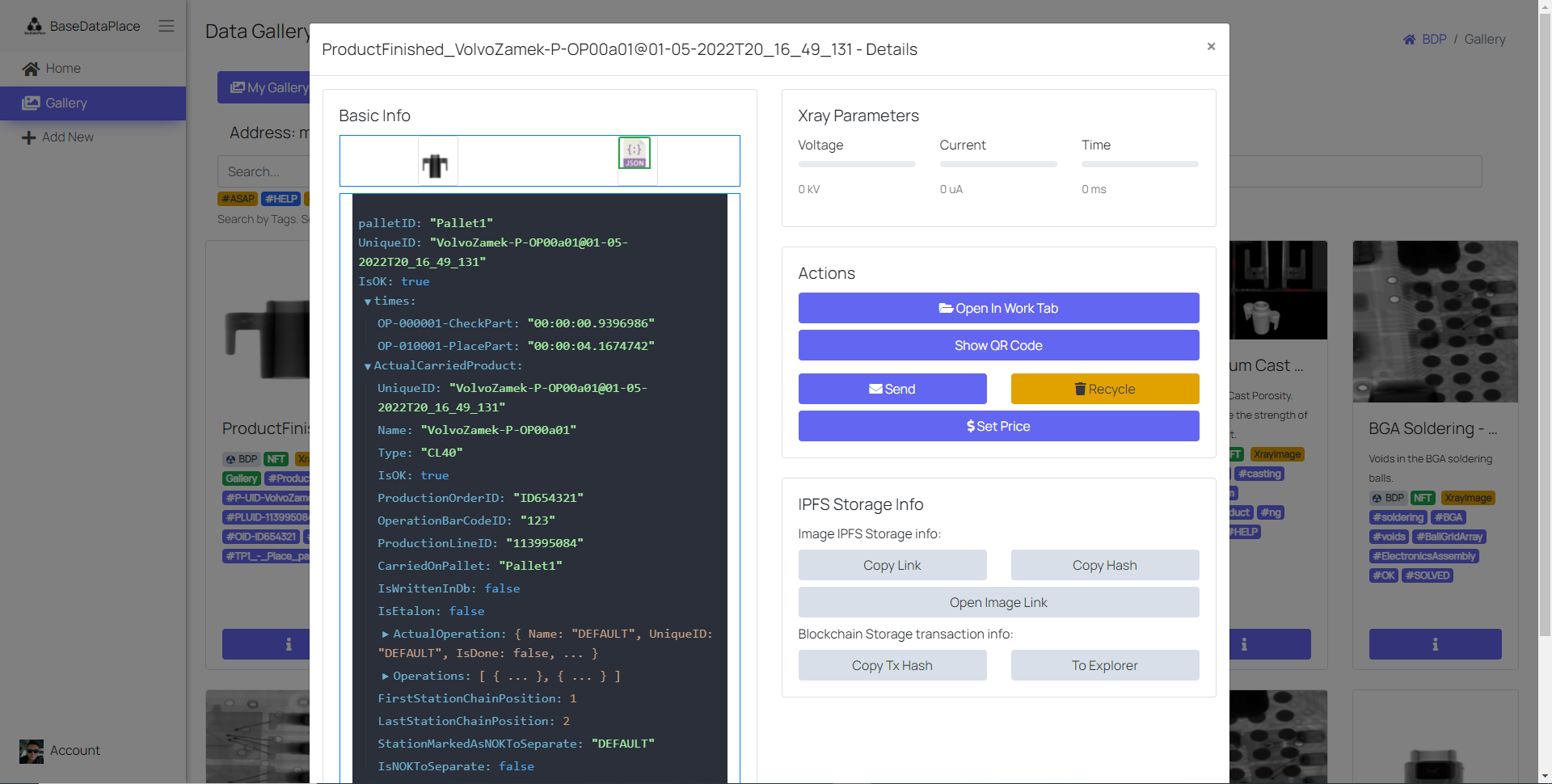This screenshot has height=784, width=1552.
Task: Click the Open In Work Tab button
Action: coord(998,308)
